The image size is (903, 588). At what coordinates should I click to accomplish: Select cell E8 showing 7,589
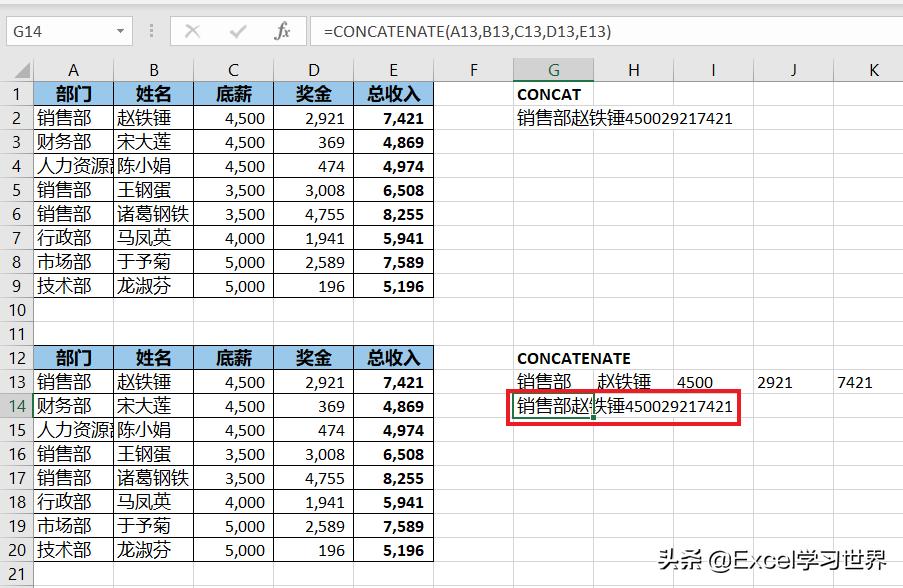click(x=393, y=262)
